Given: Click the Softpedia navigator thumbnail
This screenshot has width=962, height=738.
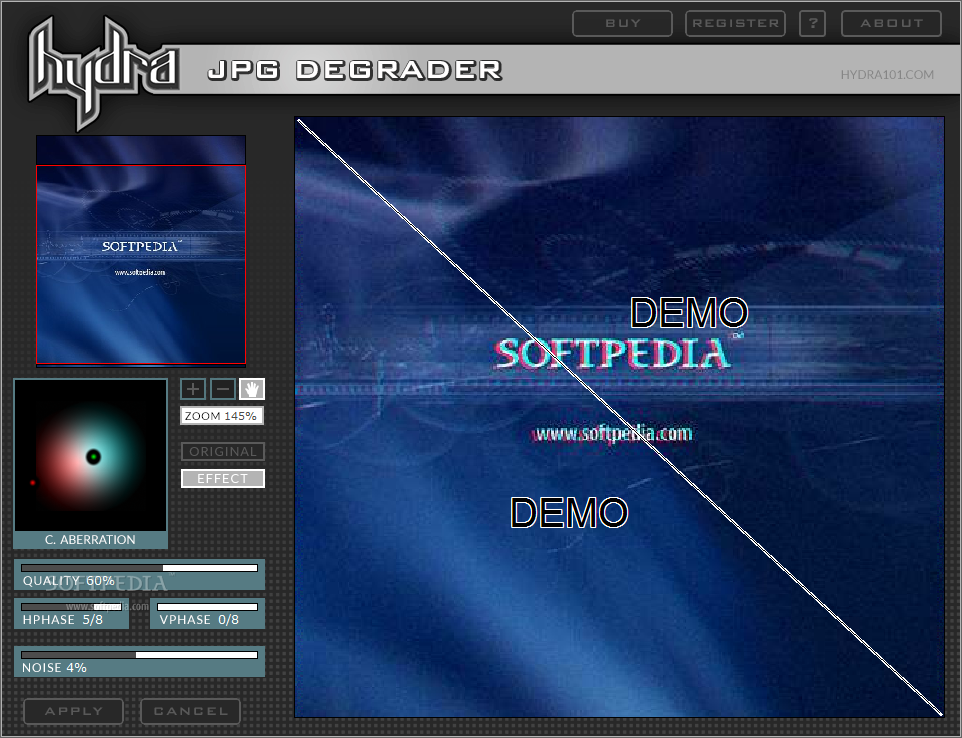Looking at the screenshot, I should (141, 251).
